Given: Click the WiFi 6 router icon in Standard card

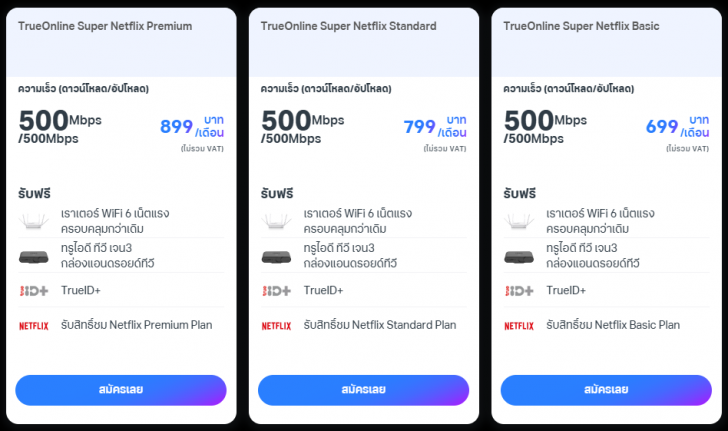Looking at the screenshot, I should click(x=277, y=222).
